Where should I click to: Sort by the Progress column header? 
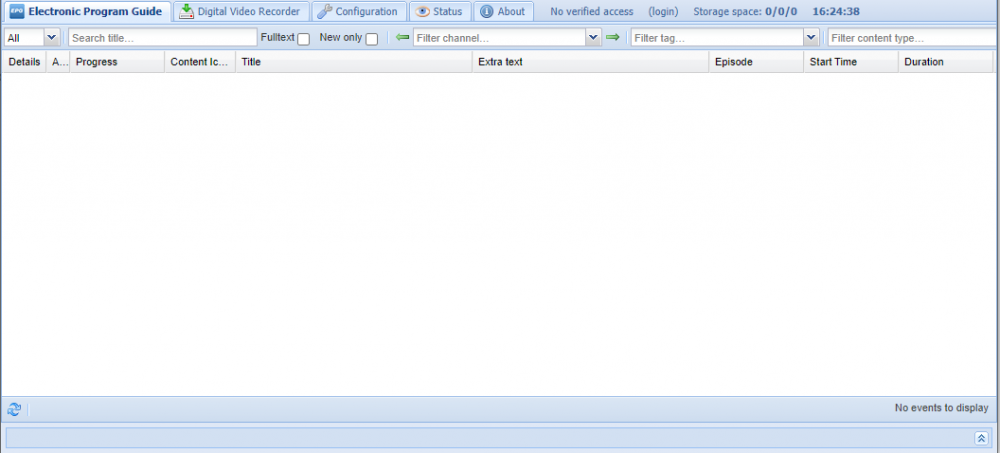[x=117, y=62]
